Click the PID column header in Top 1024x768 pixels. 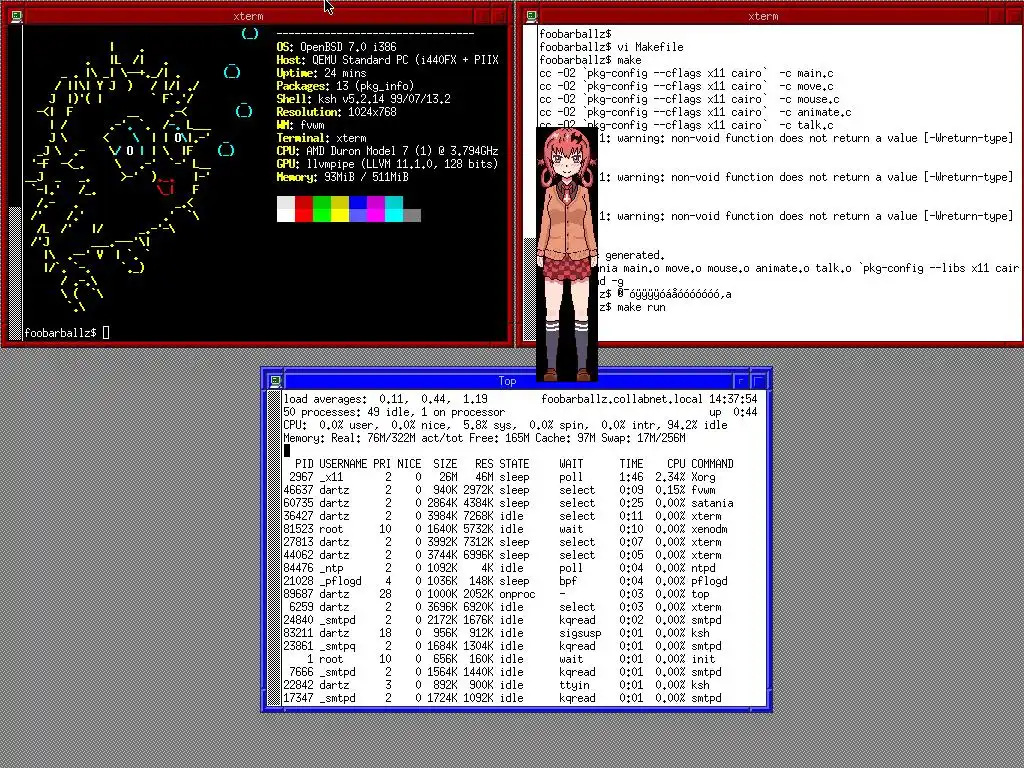(x=304, y=464)
